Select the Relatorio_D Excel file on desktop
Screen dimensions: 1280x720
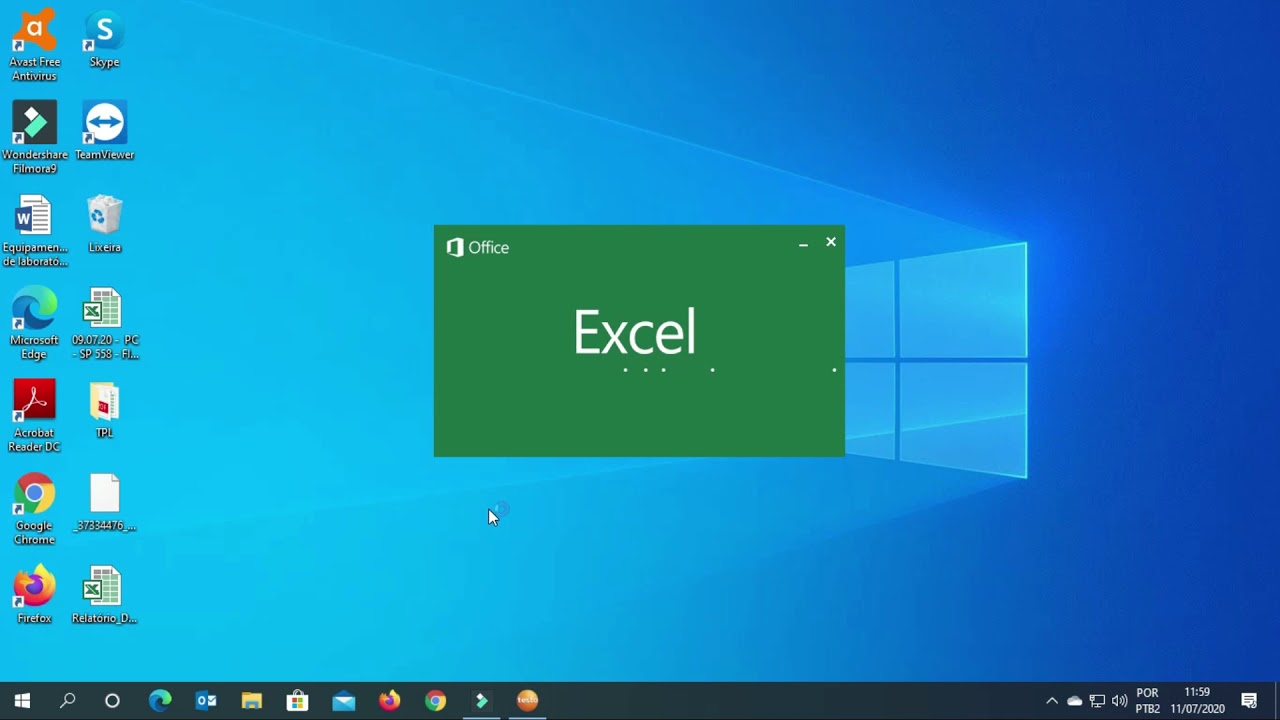tap(104, 596)
